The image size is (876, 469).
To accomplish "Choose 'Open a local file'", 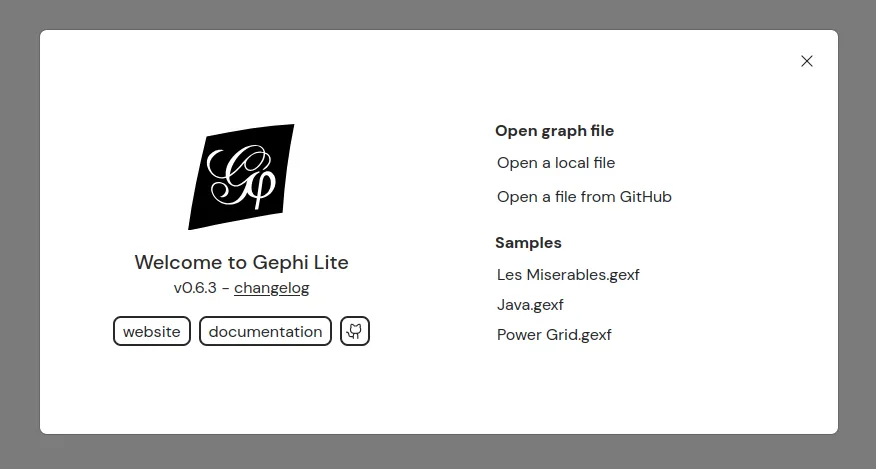I will (556, 163).
